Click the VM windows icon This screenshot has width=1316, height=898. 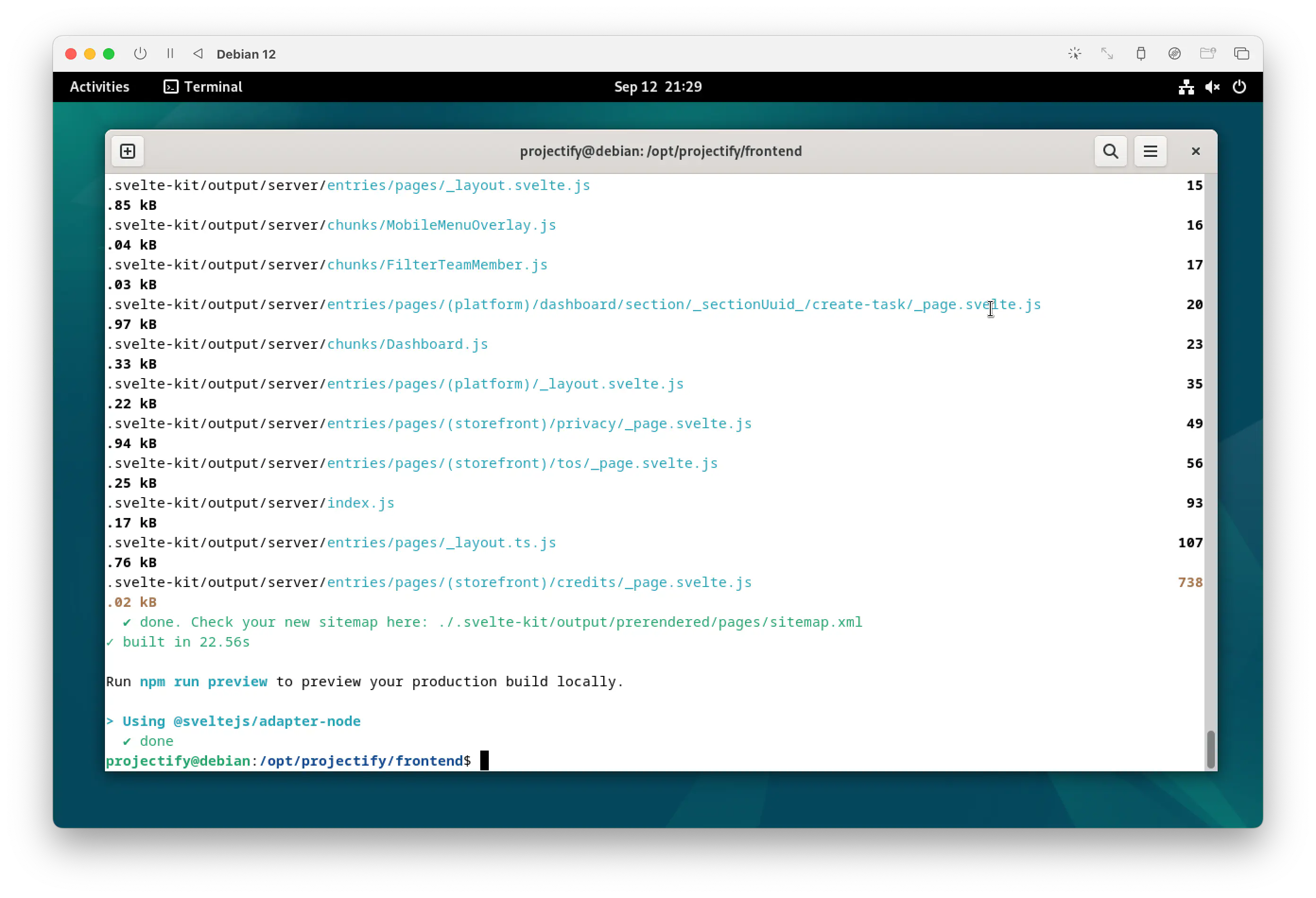(x=1241, y=54)
